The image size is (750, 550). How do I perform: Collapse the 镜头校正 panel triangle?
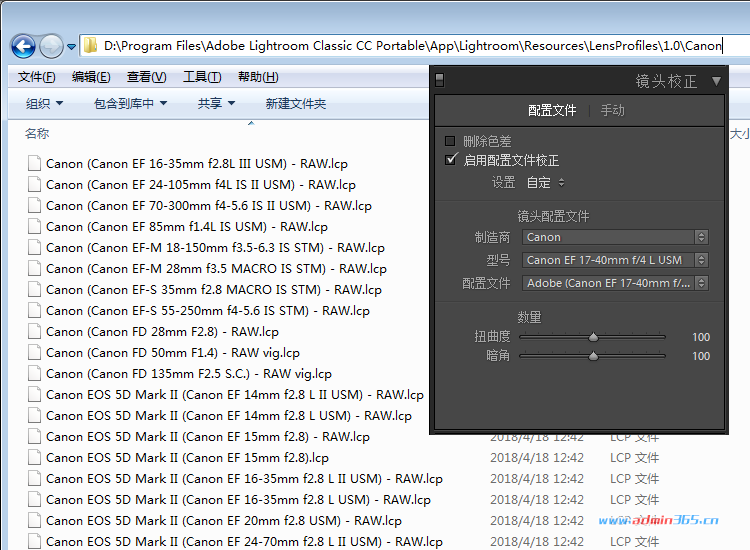(x=716, y=81)
